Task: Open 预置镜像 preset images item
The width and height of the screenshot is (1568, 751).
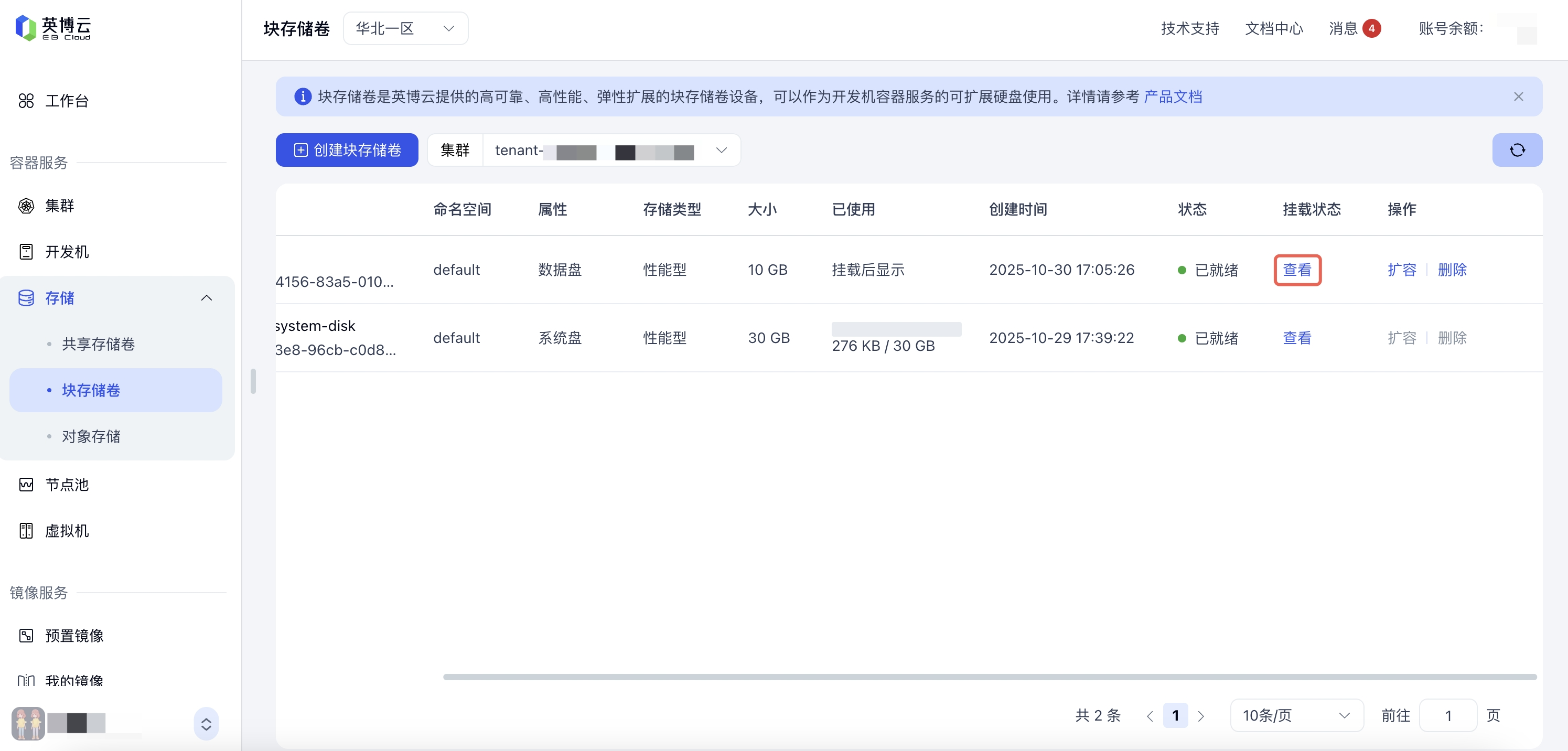Action: 73,636
